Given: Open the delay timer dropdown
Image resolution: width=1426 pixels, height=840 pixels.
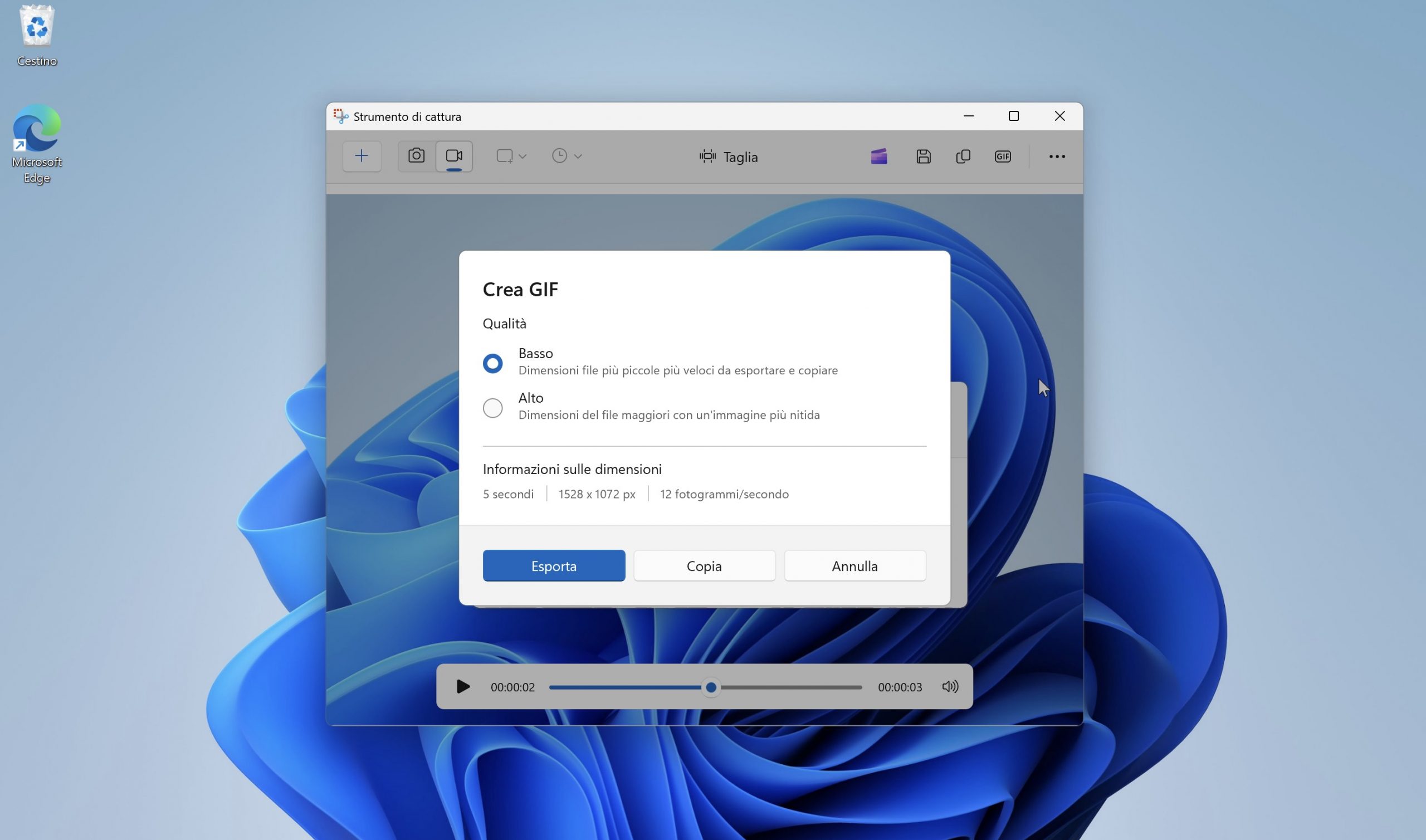Looking at the screenshot, I should [567, 156].
